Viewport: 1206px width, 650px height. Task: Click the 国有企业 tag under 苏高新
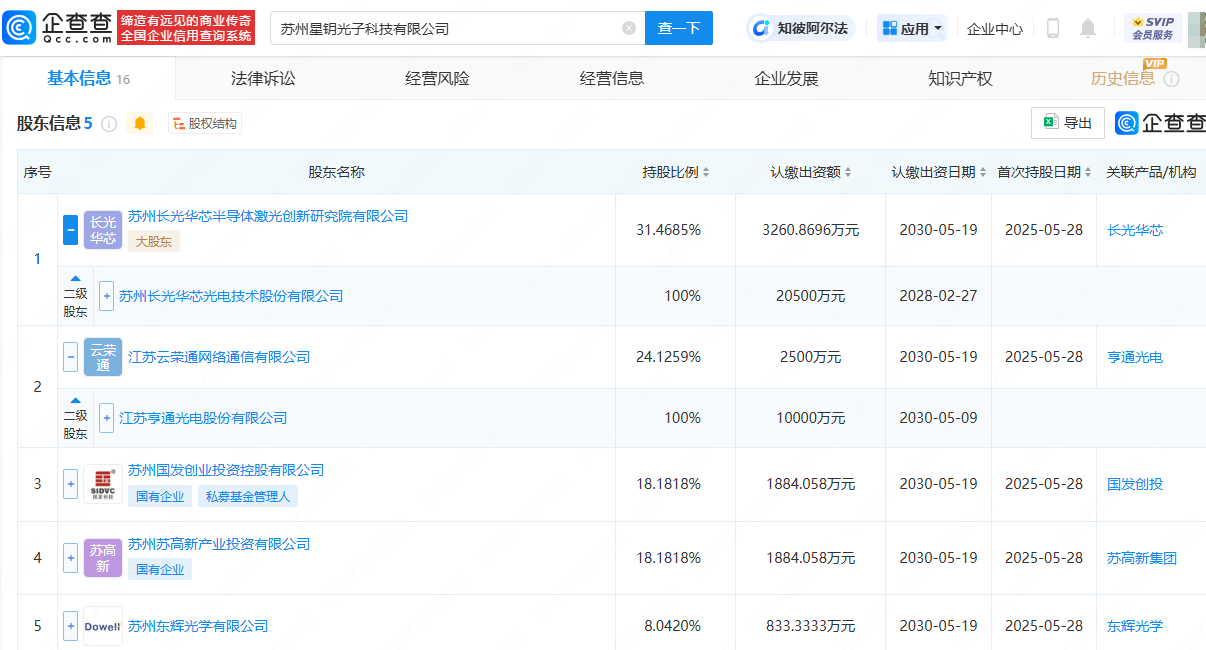pyautogui.click(x=160, y=569)
